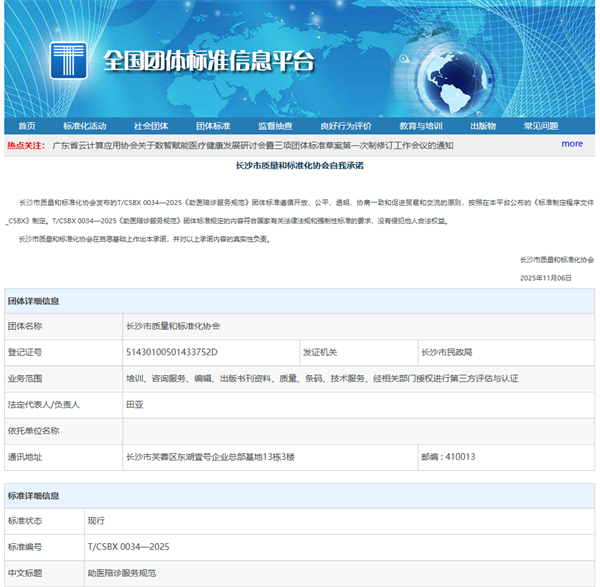
Task: Click the 团体名称 label cell
Action: [64, 326]
